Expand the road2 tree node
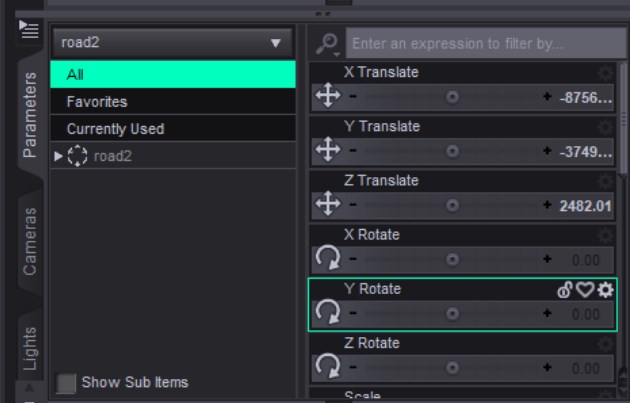 [x=58, y=156]
